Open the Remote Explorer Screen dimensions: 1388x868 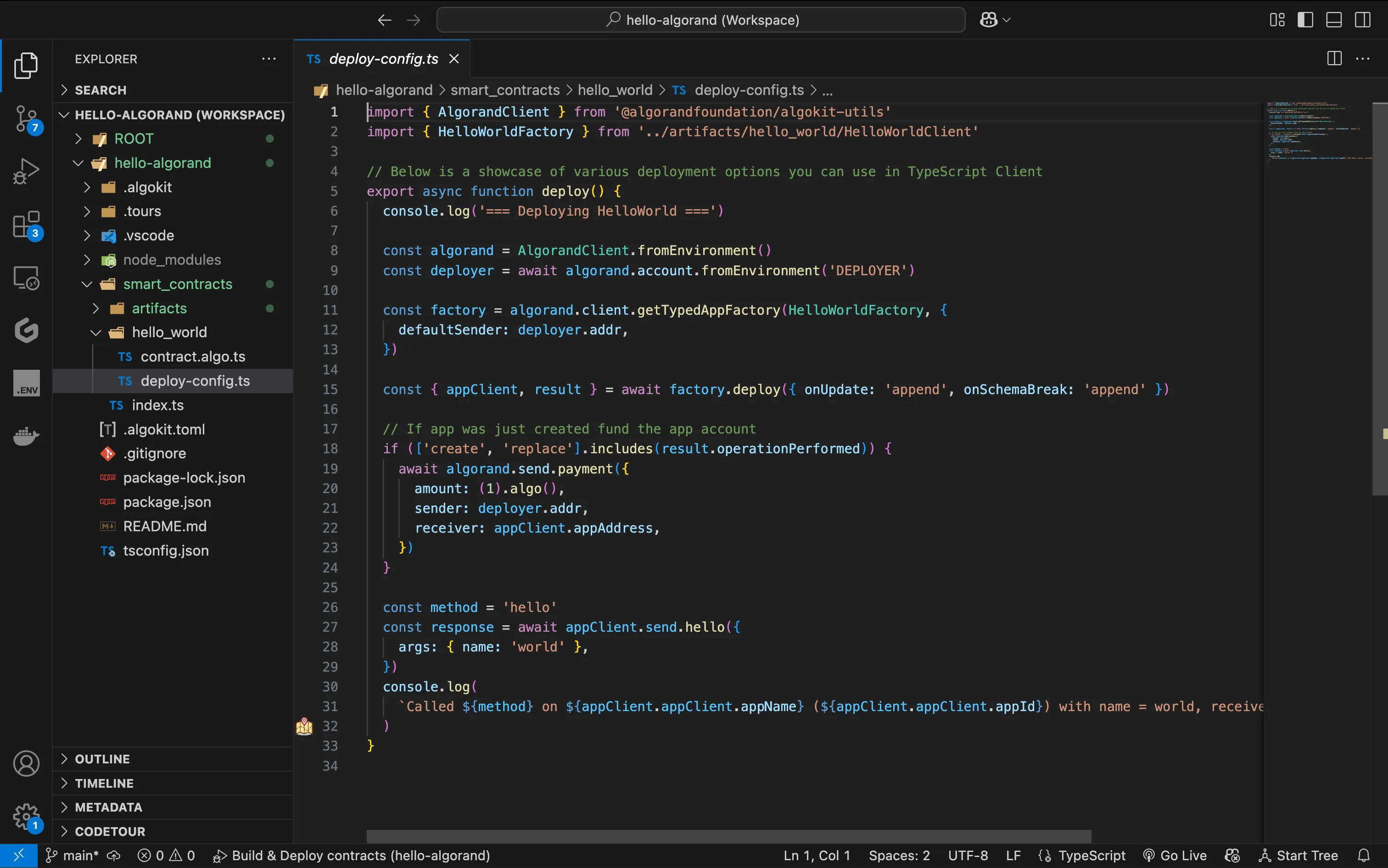coord(26,278)
